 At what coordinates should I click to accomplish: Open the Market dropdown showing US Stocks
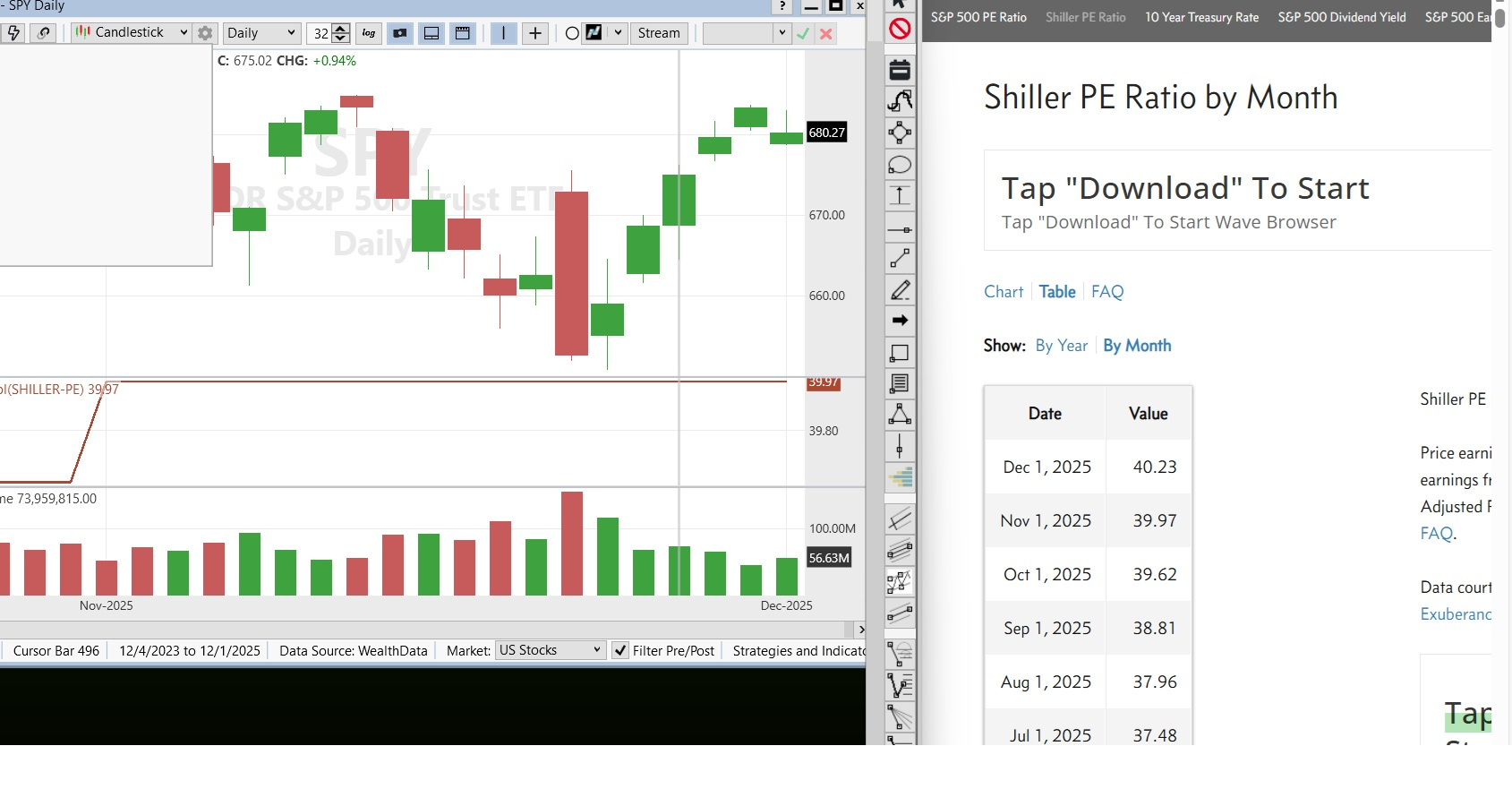click(x=551, y=650)
